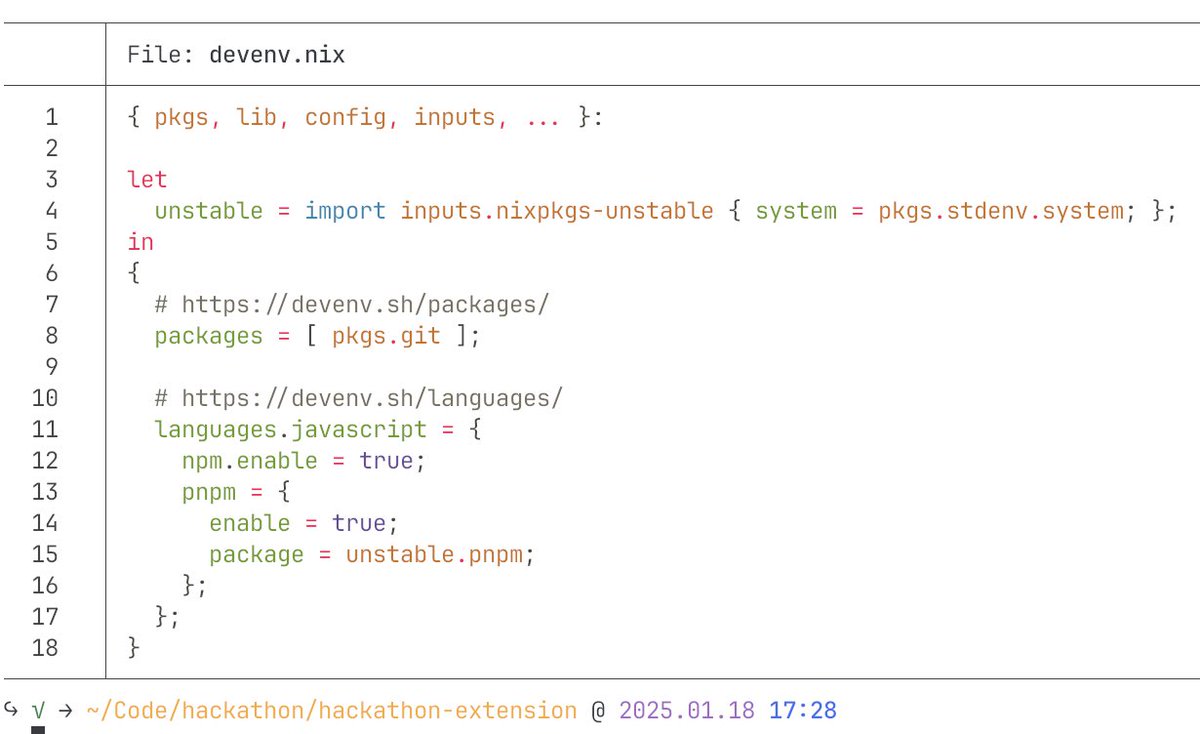This screenshot has width=1200, height=734.
Task: Click the prompt path ~/Code/hackathon/hackathon-extension
Action: point(331,711)
